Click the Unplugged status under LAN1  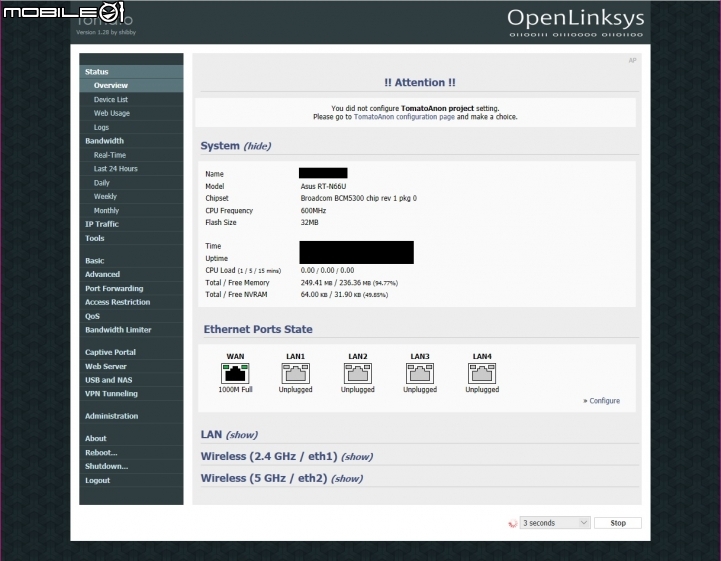295,389
